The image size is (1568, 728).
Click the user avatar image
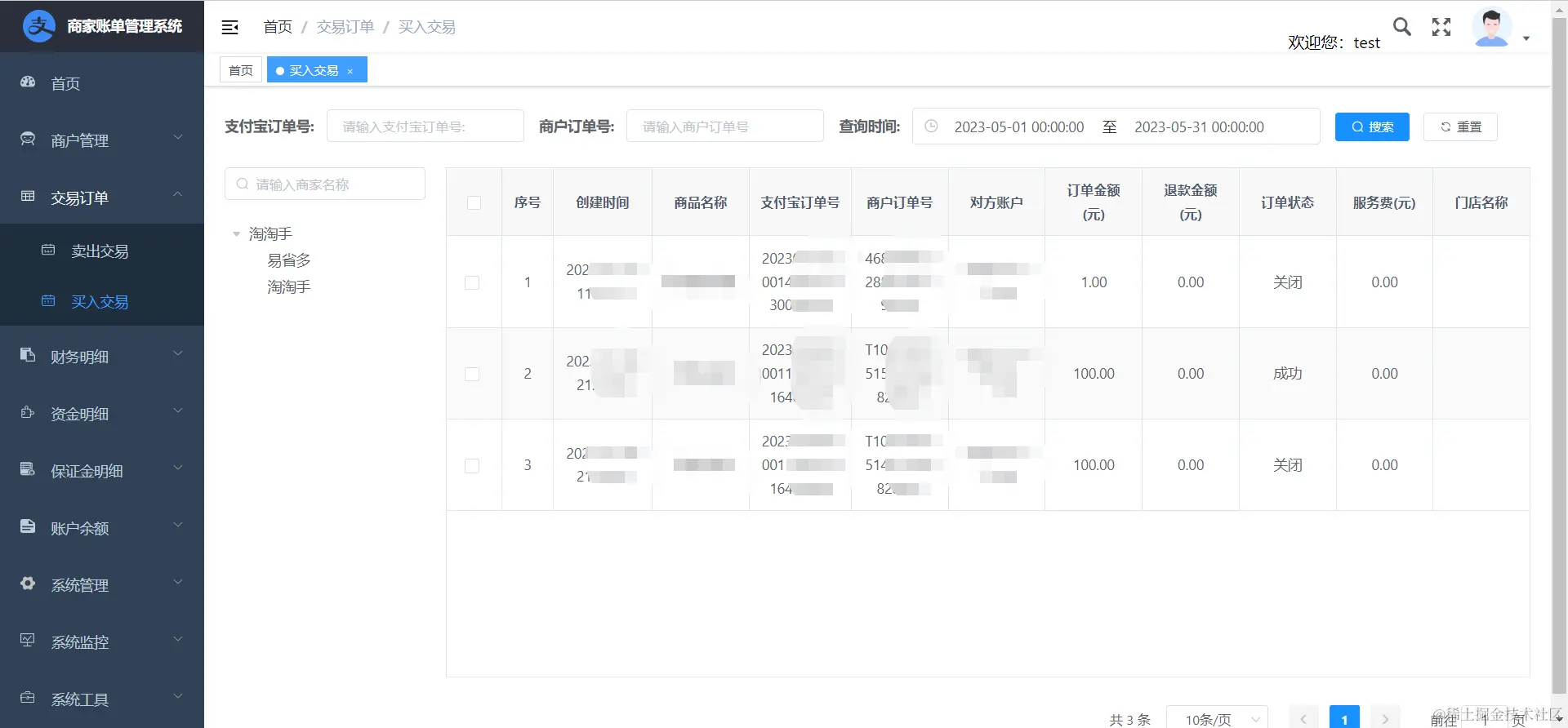1491,27
